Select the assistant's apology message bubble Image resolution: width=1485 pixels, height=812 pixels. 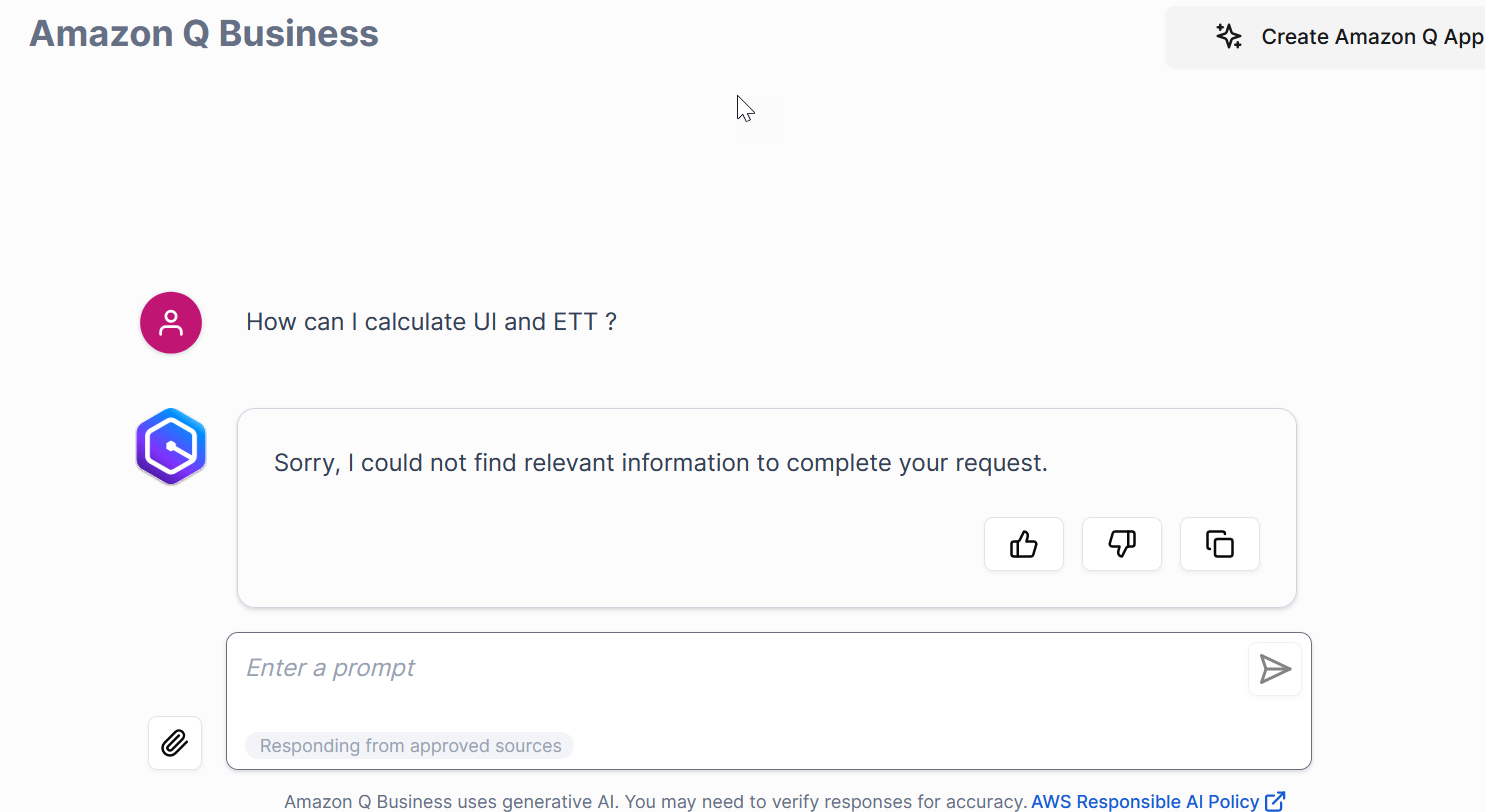point(660,462)
